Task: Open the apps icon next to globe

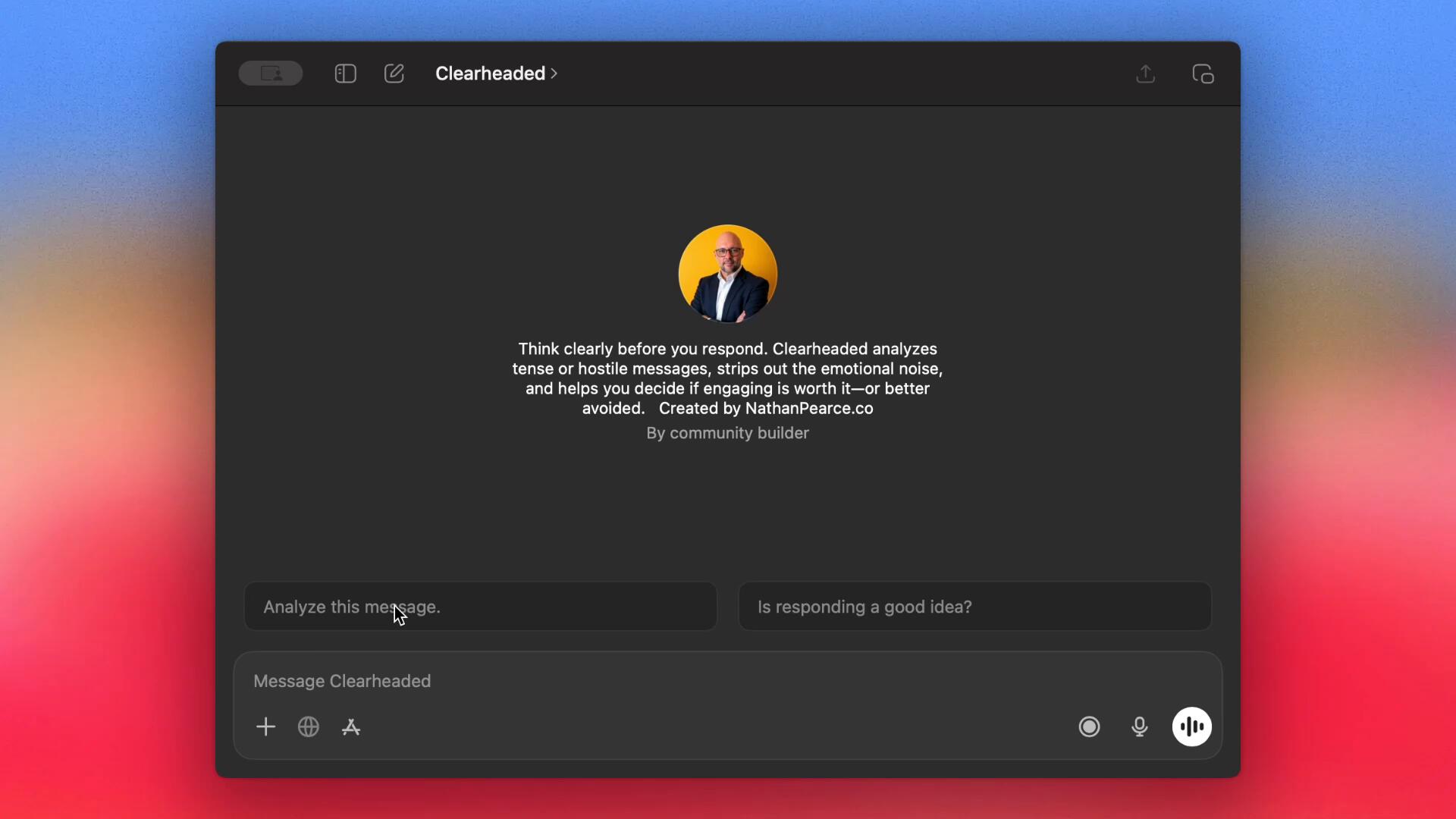Action: 351,727
